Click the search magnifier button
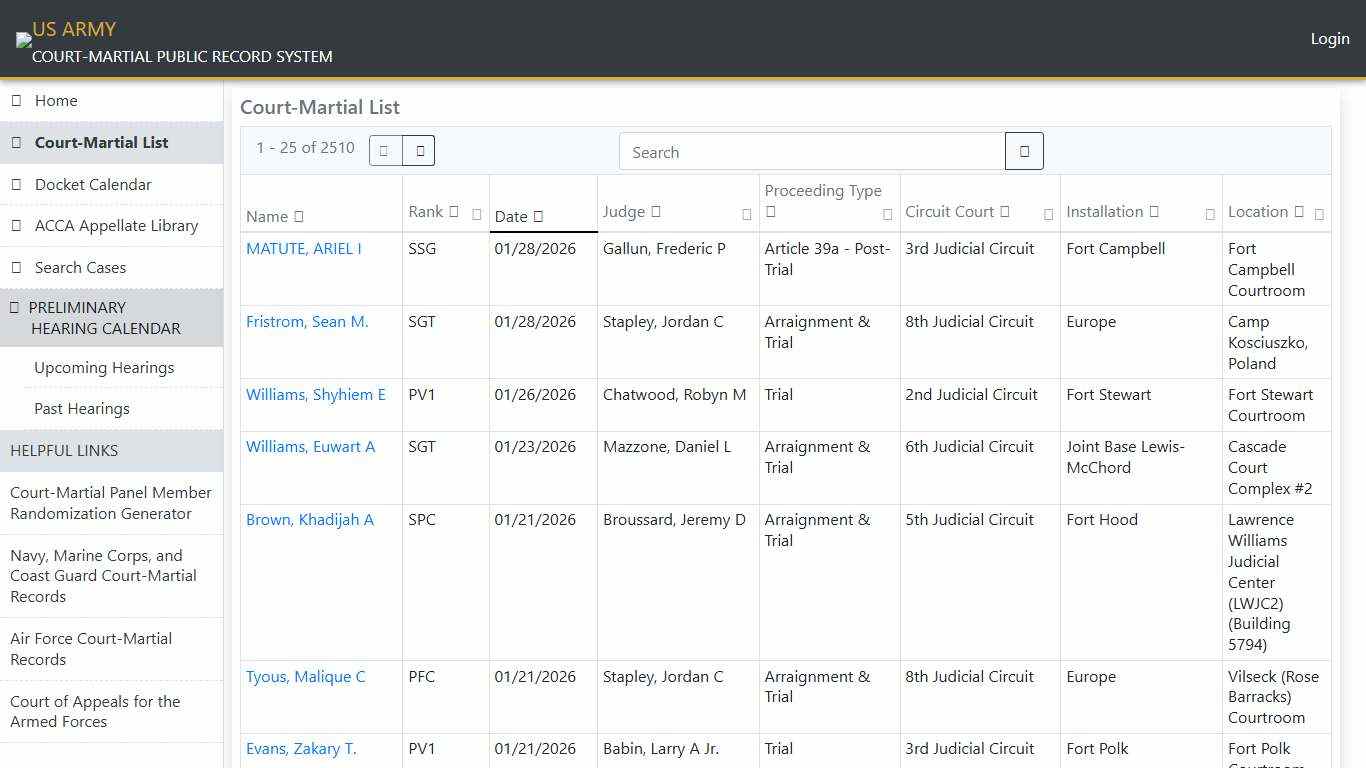The width and height of the screenshot is (1366, 768). (x=1024, y=150)
